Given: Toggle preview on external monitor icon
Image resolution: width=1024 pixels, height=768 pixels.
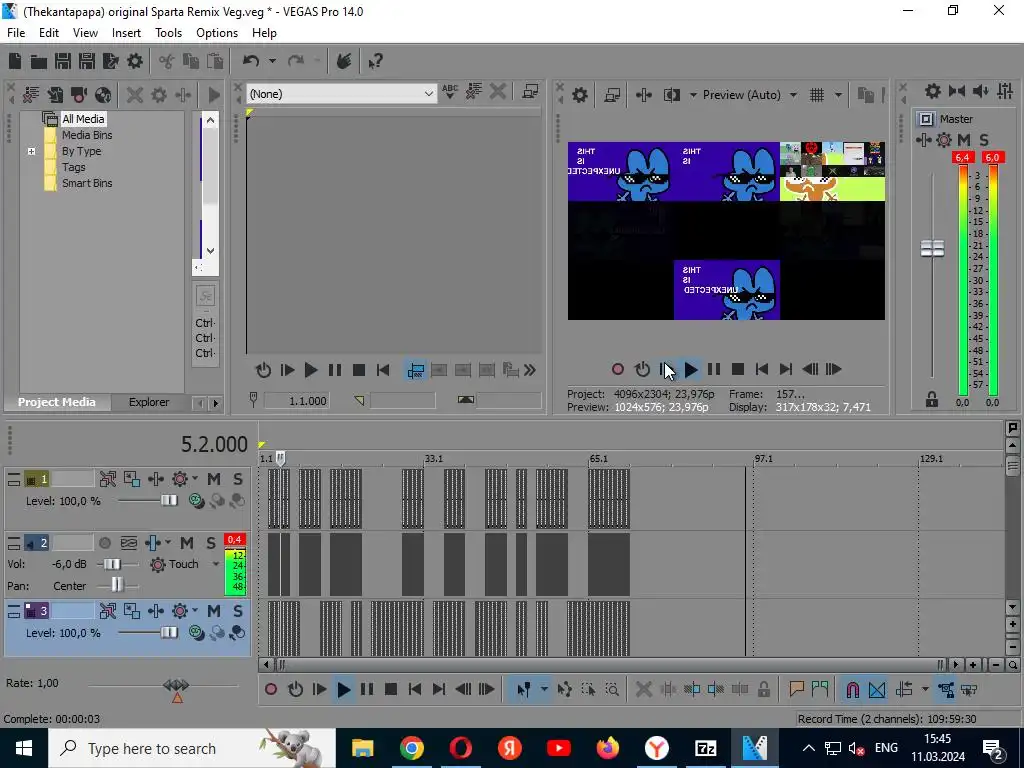Looking at the screenshot, I should pos(612,95).
